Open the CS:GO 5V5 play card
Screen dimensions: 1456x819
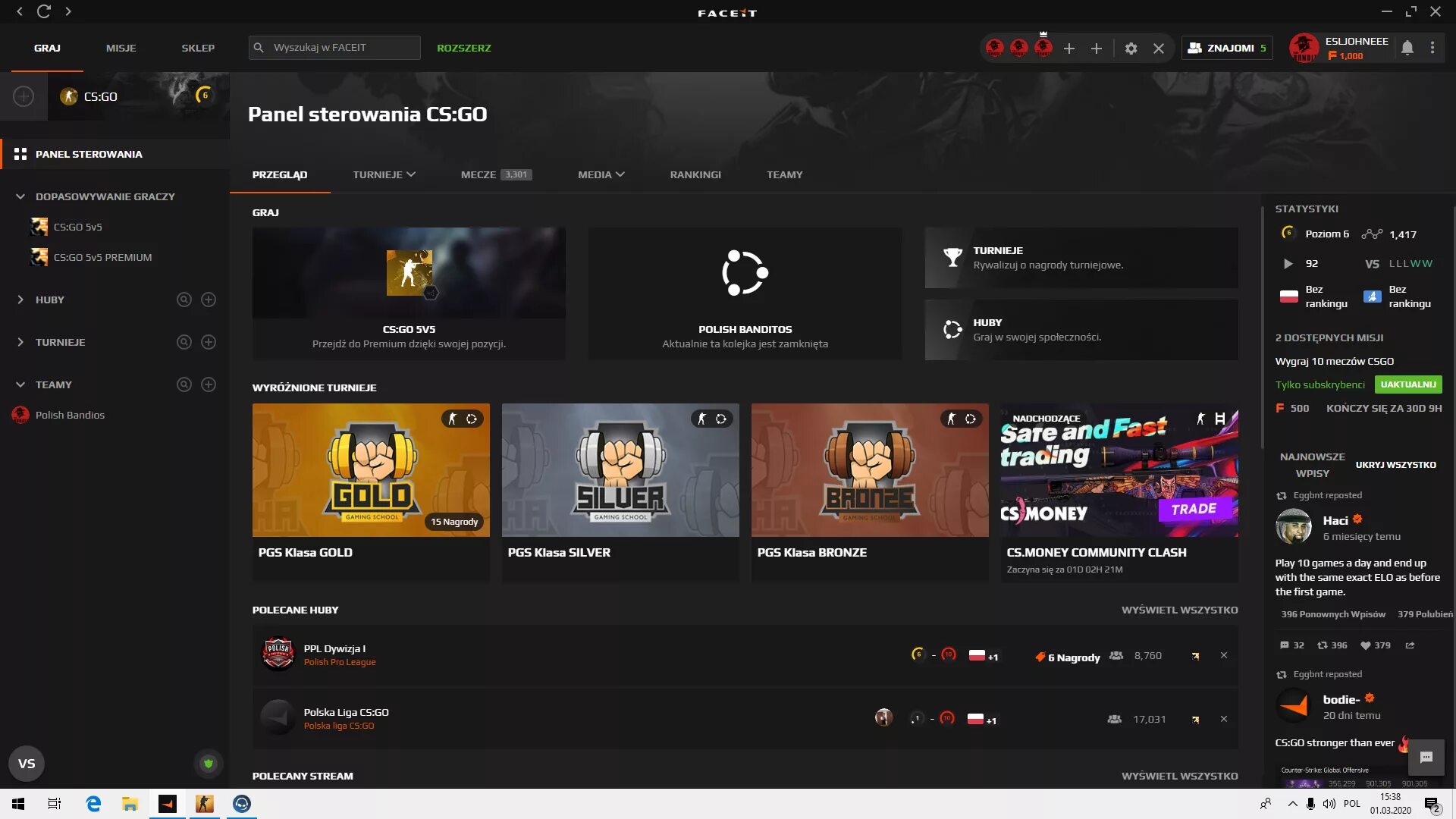[x=409, y=293]
